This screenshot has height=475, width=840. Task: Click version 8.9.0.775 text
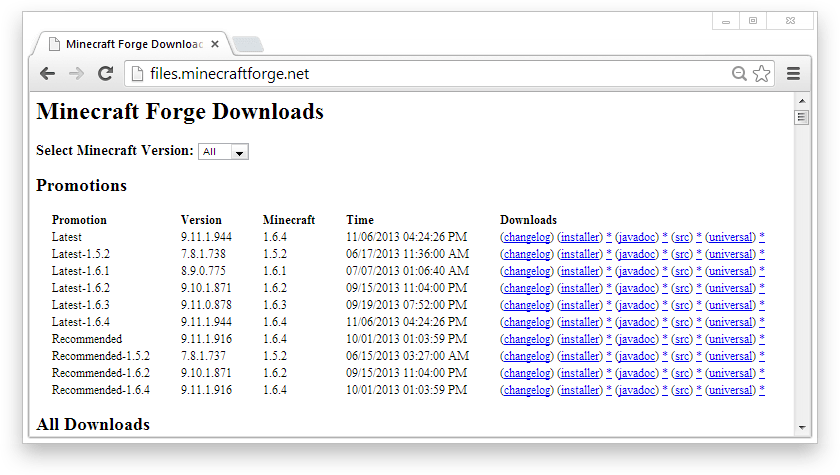pos(203,271)
